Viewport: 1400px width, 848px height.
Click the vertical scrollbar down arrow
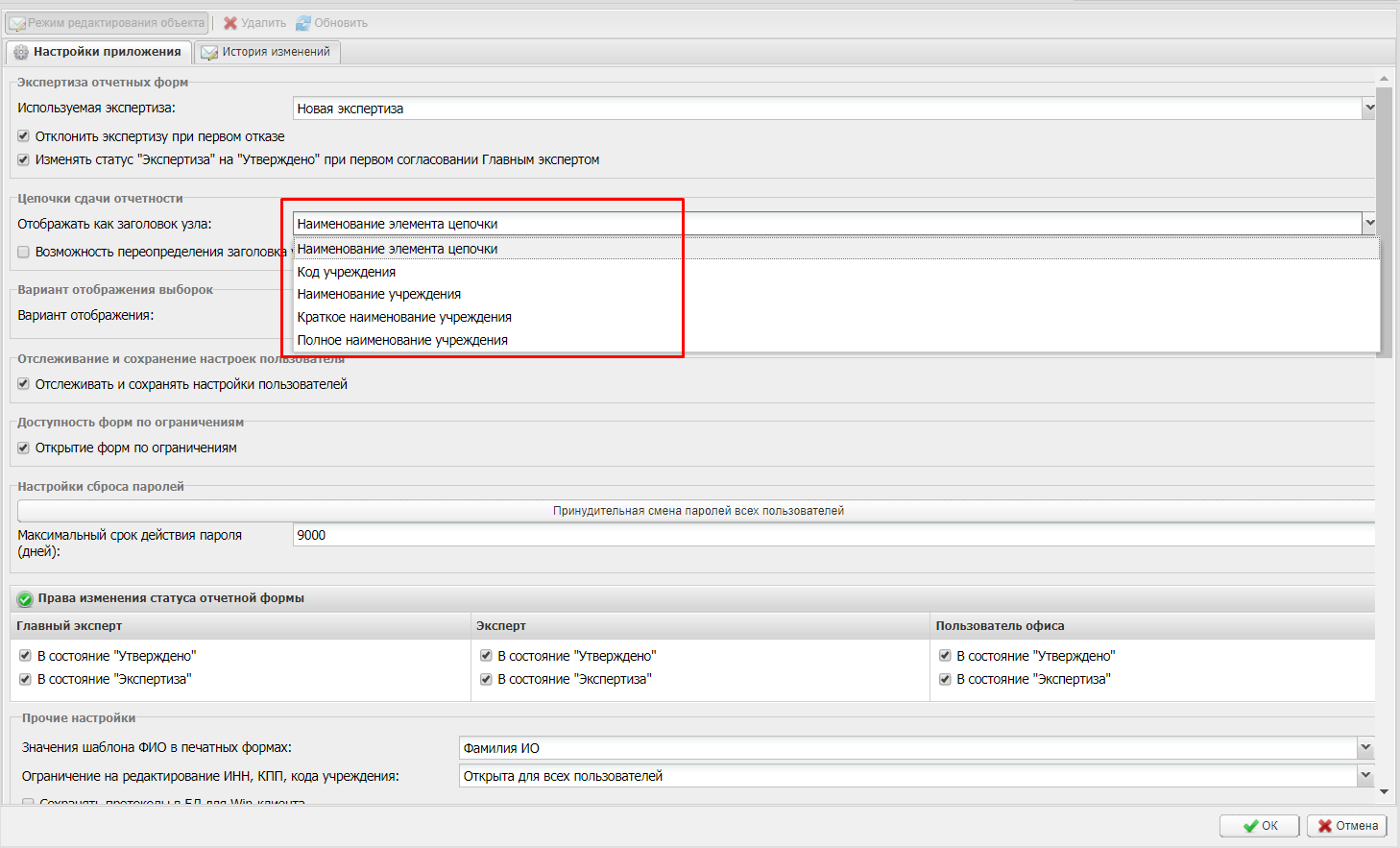tap(1384, 792)
